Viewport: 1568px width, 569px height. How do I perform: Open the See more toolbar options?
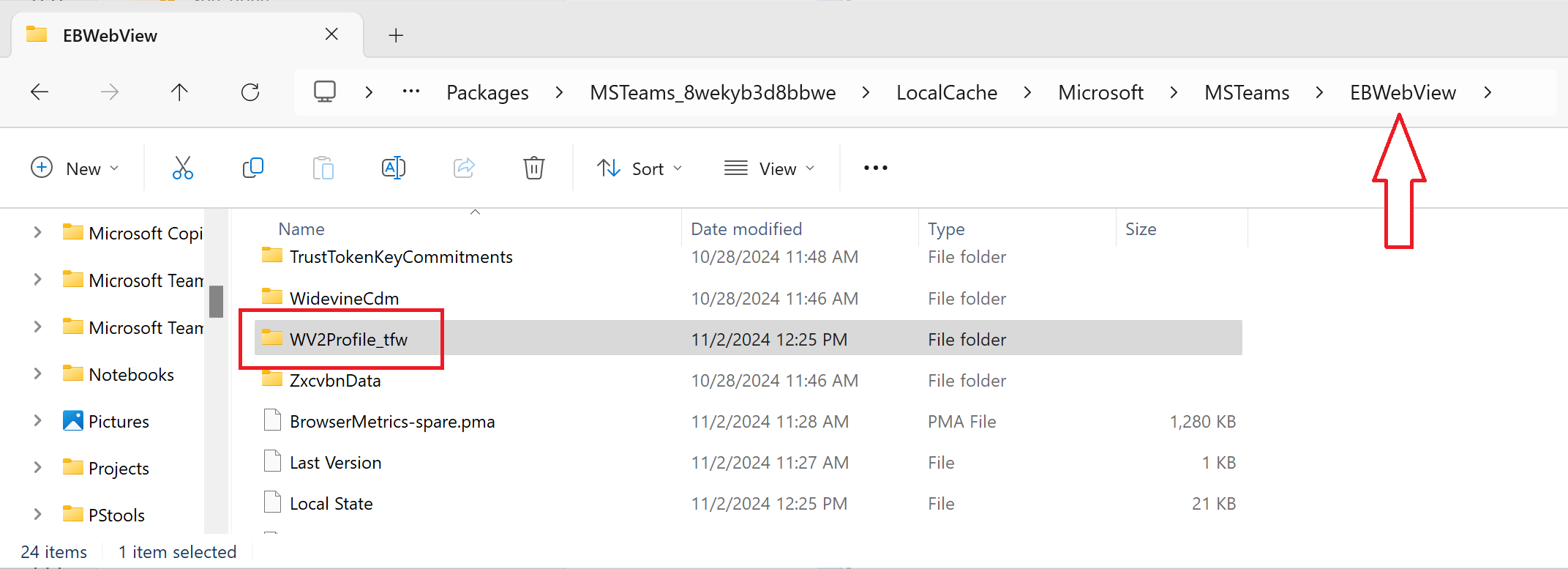tap(875, 168)
